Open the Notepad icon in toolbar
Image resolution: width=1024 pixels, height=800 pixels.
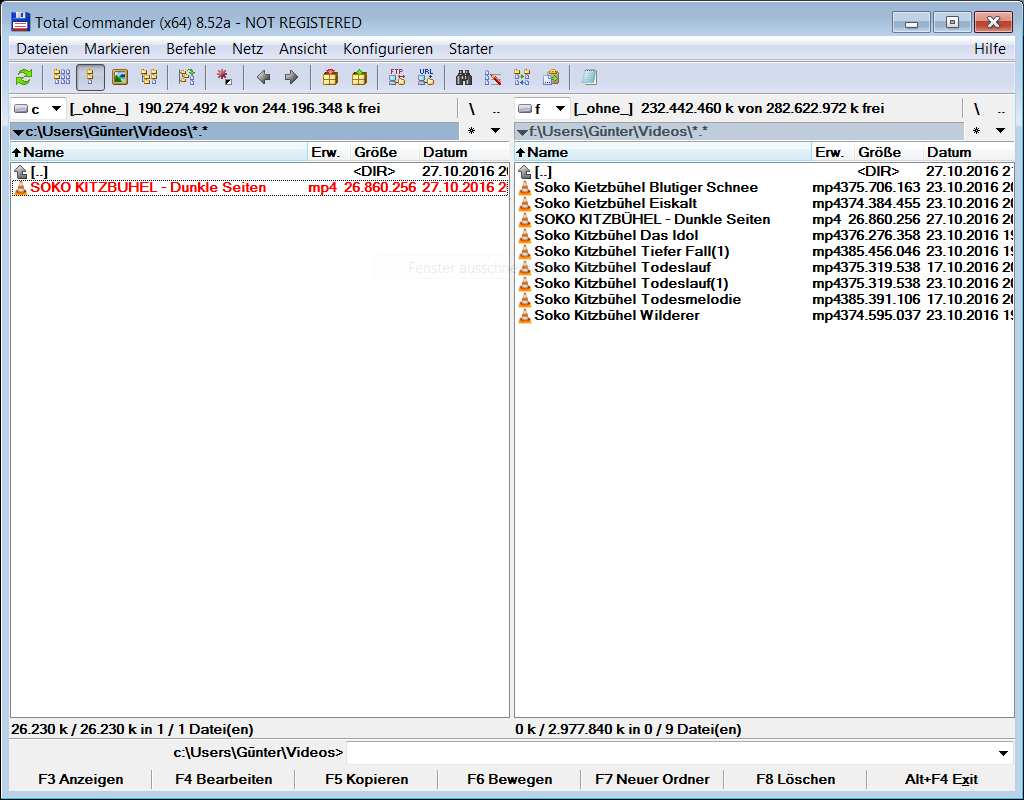point(589,77)
